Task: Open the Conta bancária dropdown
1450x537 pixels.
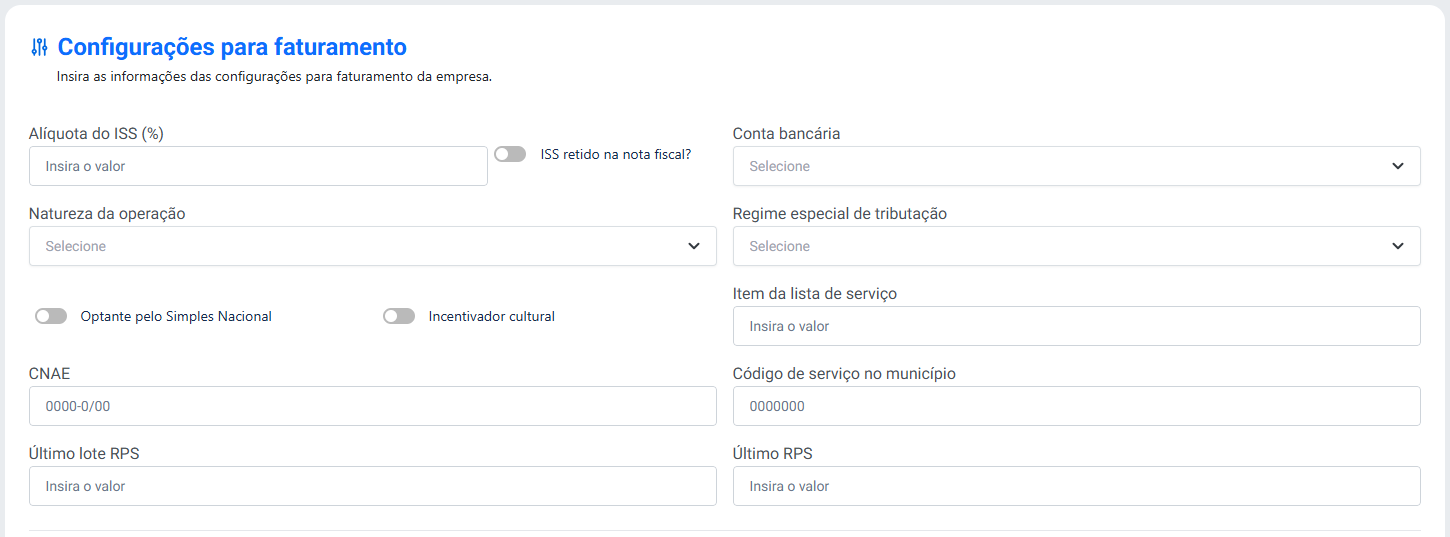Action: point(1076,166)
